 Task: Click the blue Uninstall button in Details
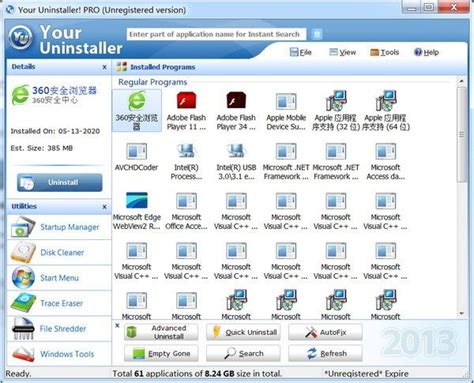tap(60, 182)
